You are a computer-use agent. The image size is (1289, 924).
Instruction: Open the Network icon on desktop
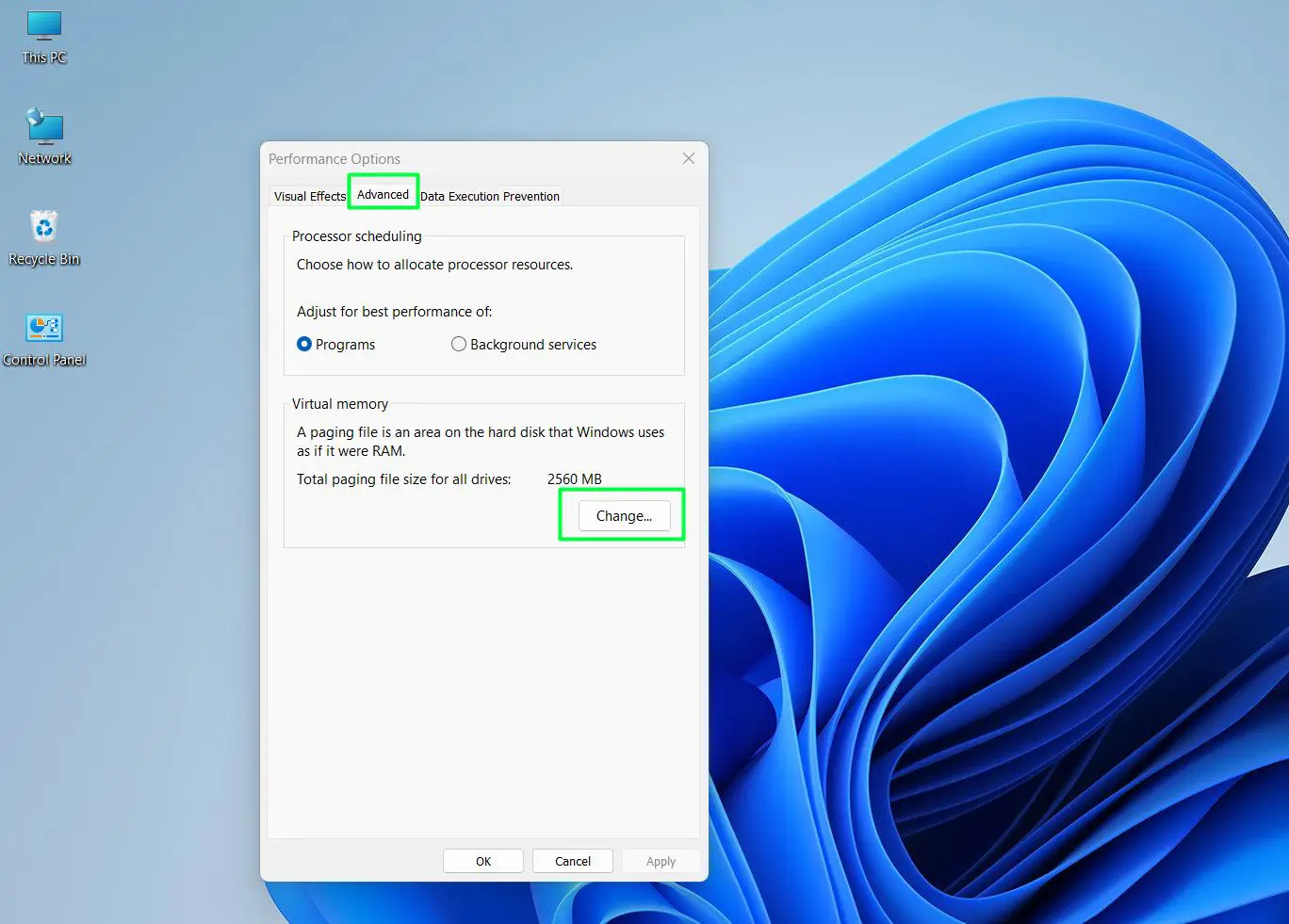tap(43, 129)
